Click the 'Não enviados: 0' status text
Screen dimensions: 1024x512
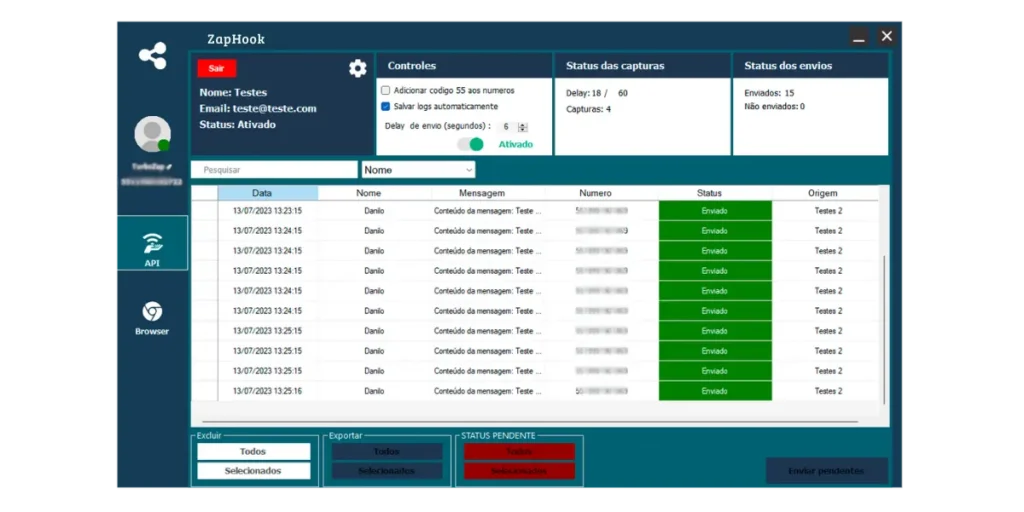point(775,106)
